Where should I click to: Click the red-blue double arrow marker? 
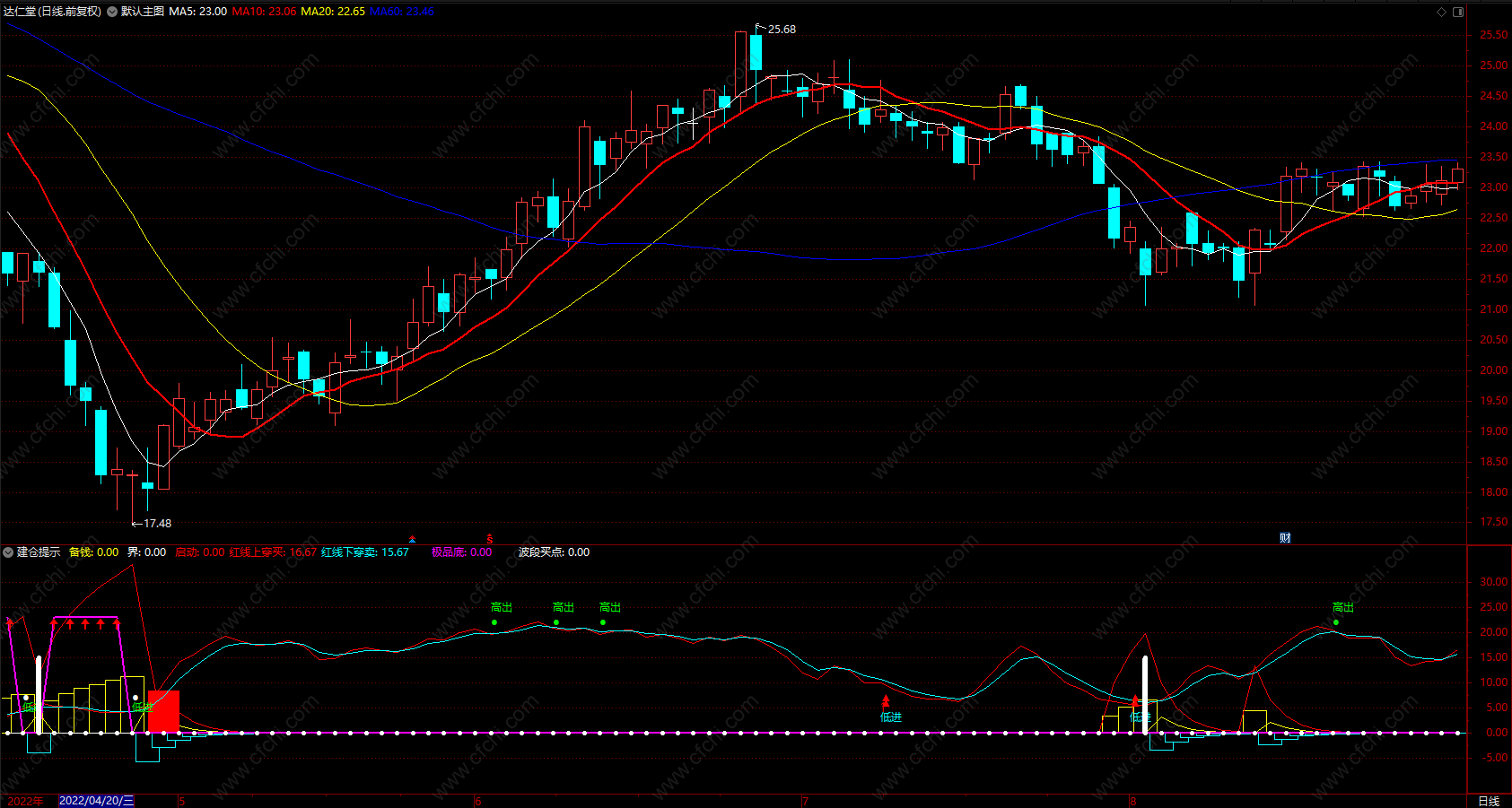[412, 539]
